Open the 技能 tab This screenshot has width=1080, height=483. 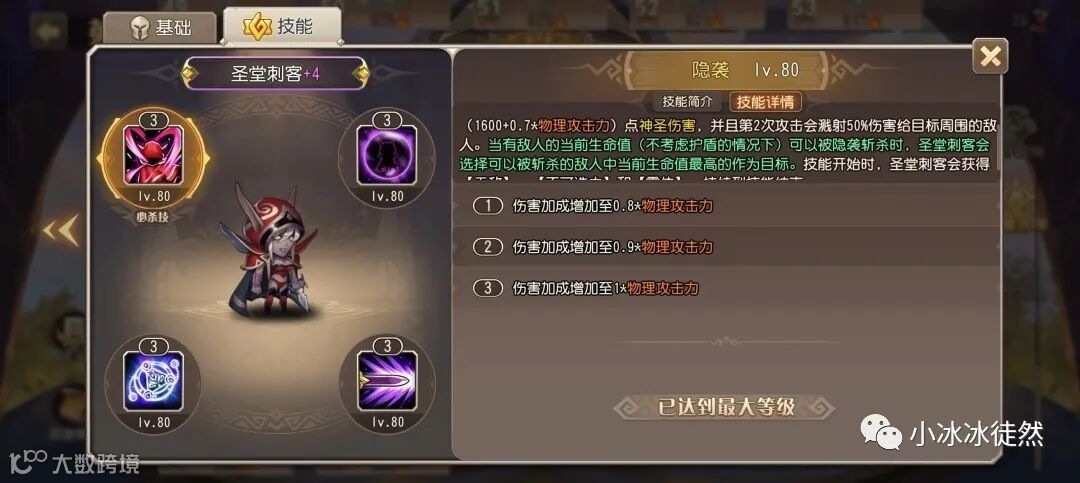(282, 26)
